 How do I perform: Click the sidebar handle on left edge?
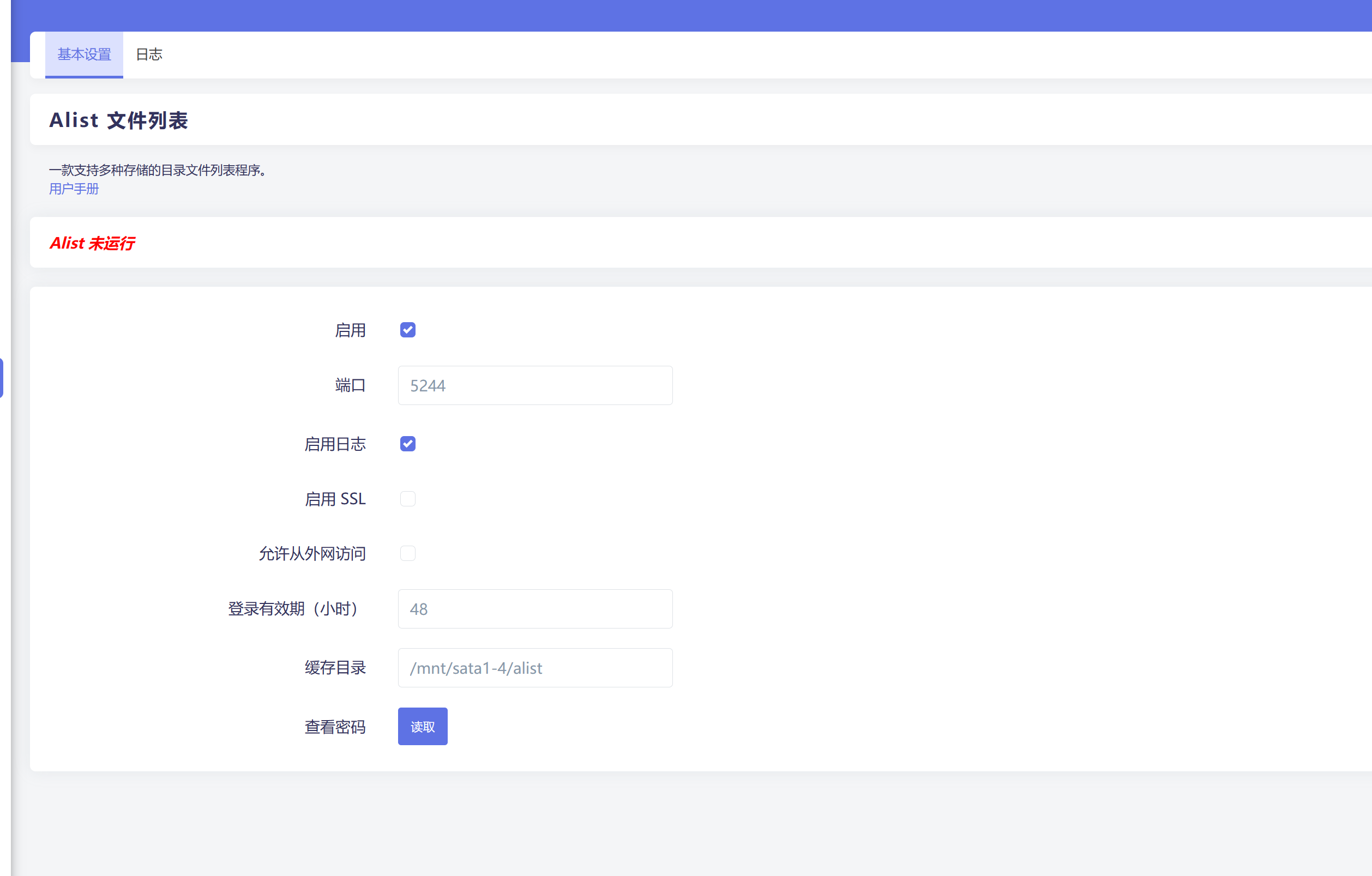click(x=2, y=378)
